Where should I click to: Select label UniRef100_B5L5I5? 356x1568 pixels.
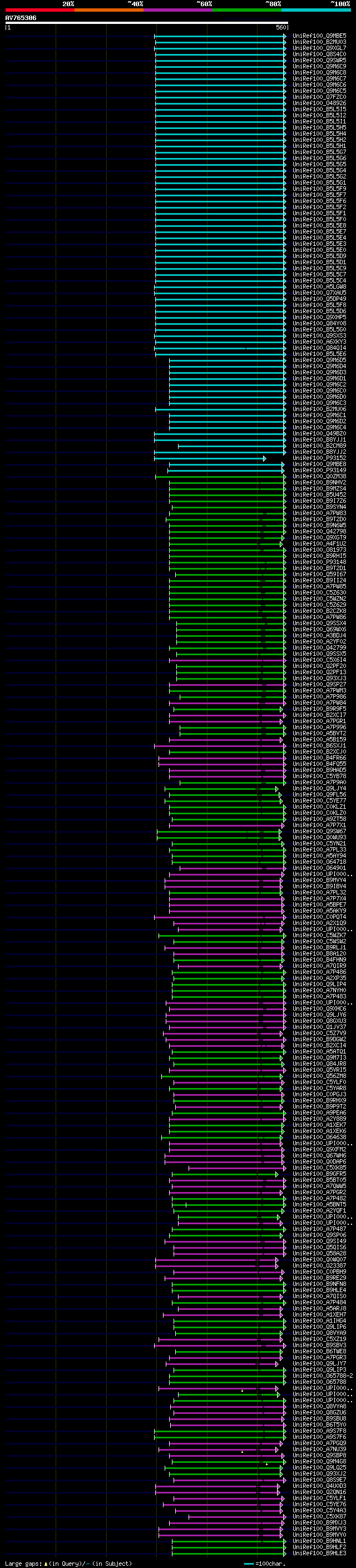click(x=319, y=109)
